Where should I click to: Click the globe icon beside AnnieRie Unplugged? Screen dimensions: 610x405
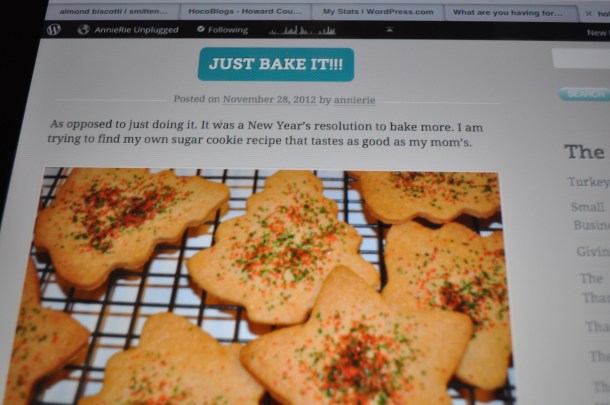coord(83,30)
